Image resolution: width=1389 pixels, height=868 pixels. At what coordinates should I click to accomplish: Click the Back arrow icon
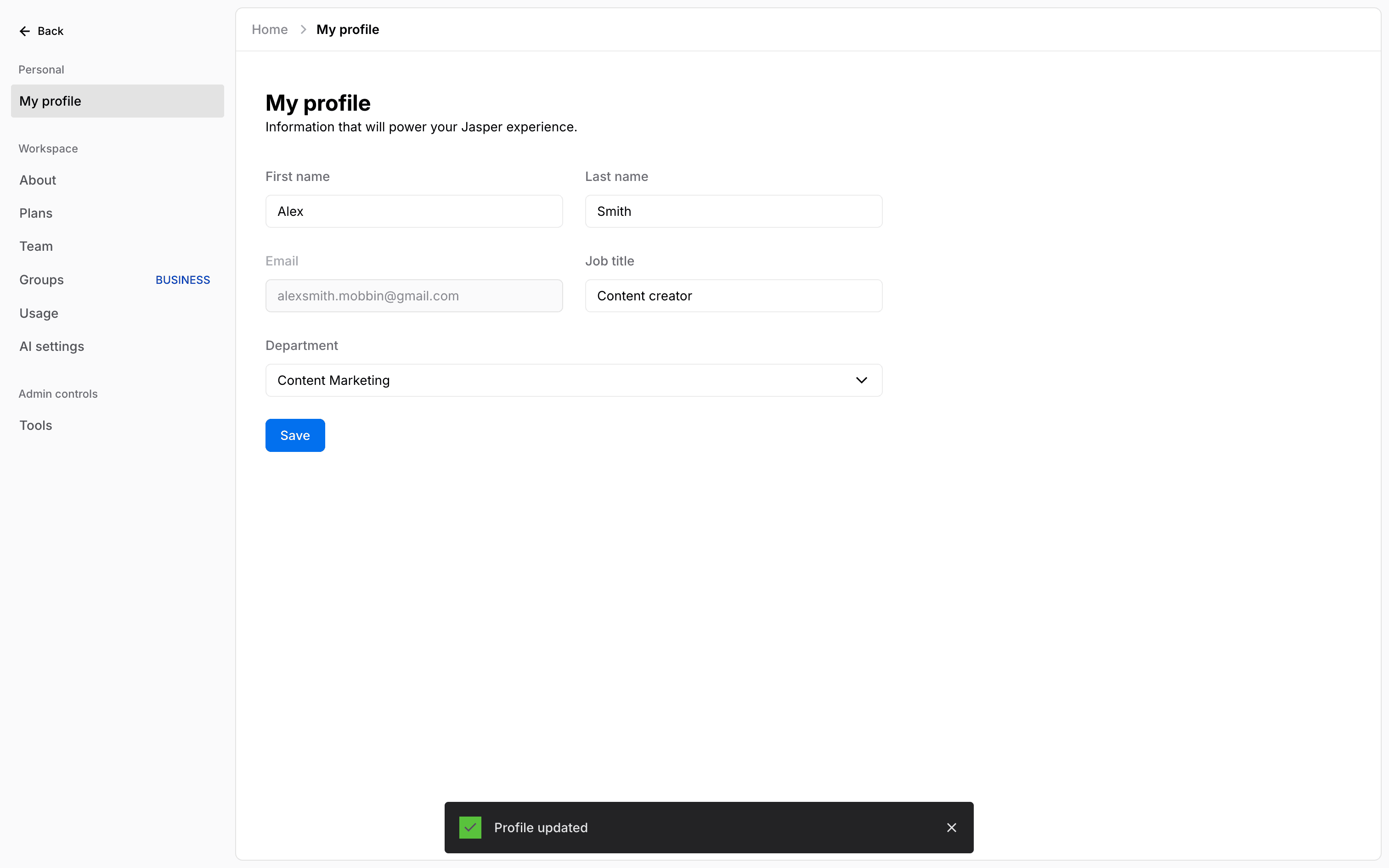[25, 31]
